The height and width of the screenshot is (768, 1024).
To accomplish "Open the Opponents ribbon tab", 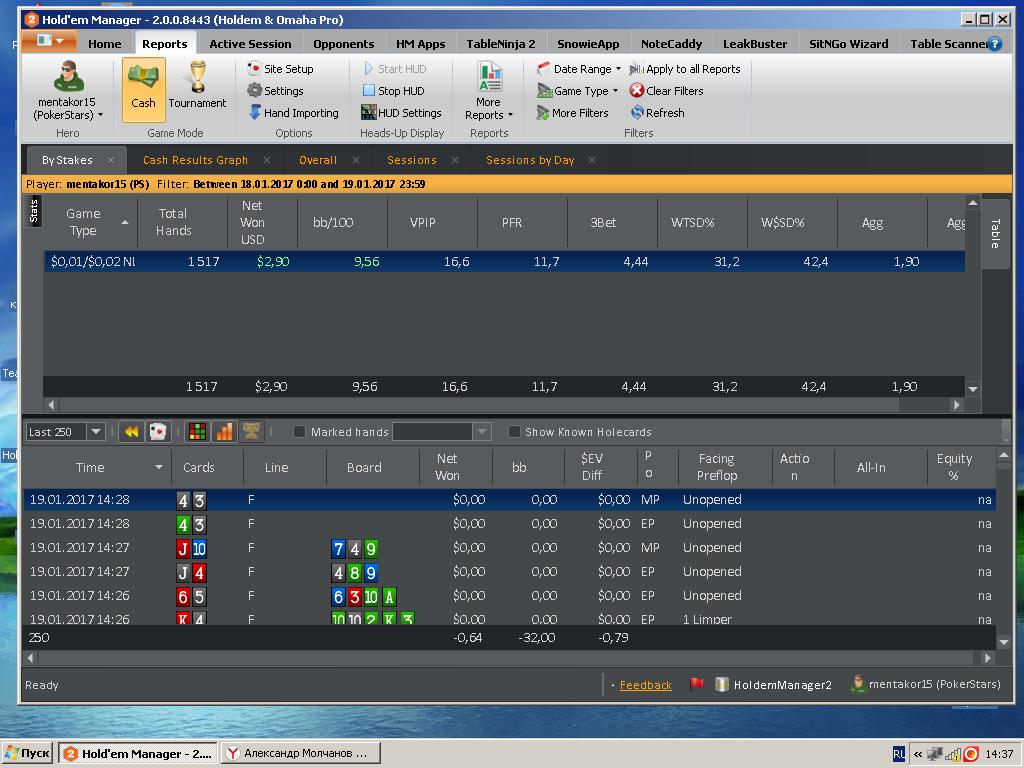I will (344, 44).
